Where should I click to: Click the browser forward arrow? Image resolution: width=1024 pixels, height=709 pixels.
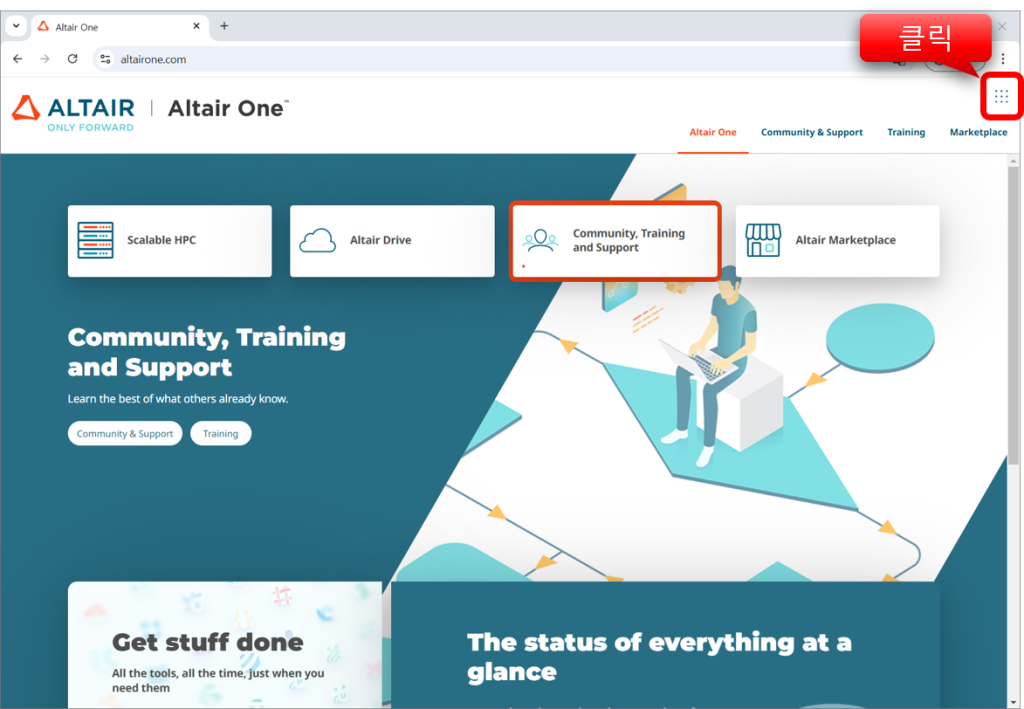coord(44,59)
